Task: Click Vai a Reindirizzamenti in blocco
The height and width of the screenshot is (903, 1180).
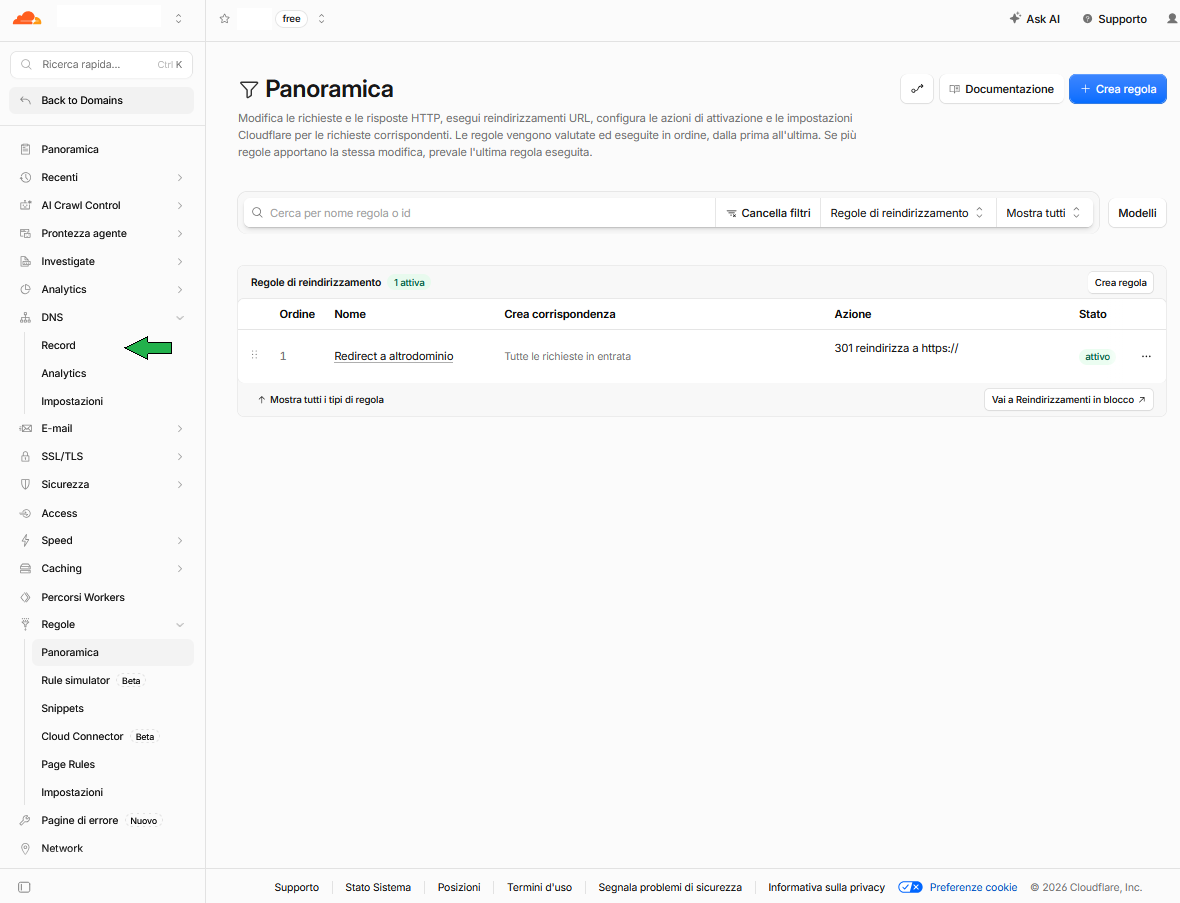Action: pyautogui.click(x=1069, y=400)
